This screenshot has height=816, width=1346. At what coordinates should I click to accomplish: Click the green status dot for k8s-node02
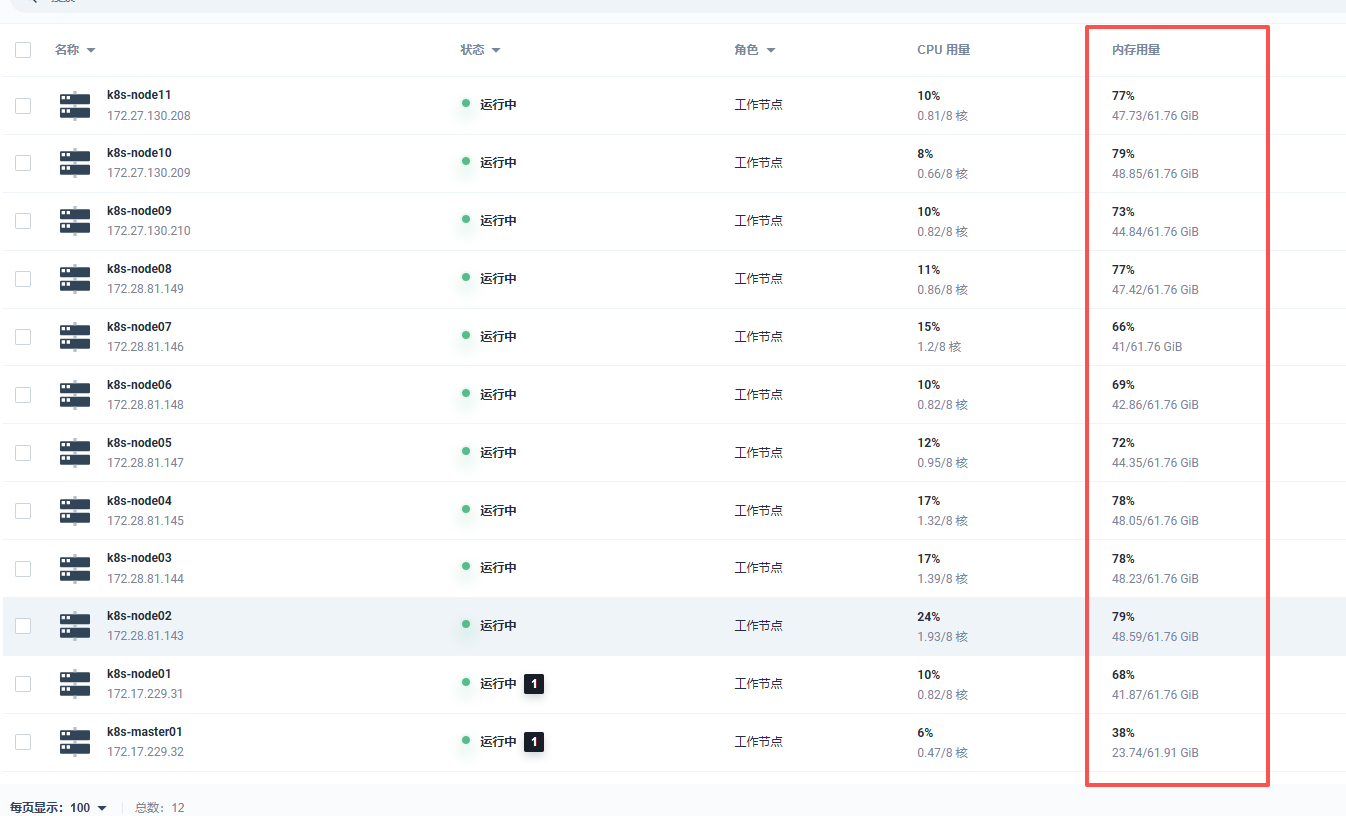click(x=466, y=625)
